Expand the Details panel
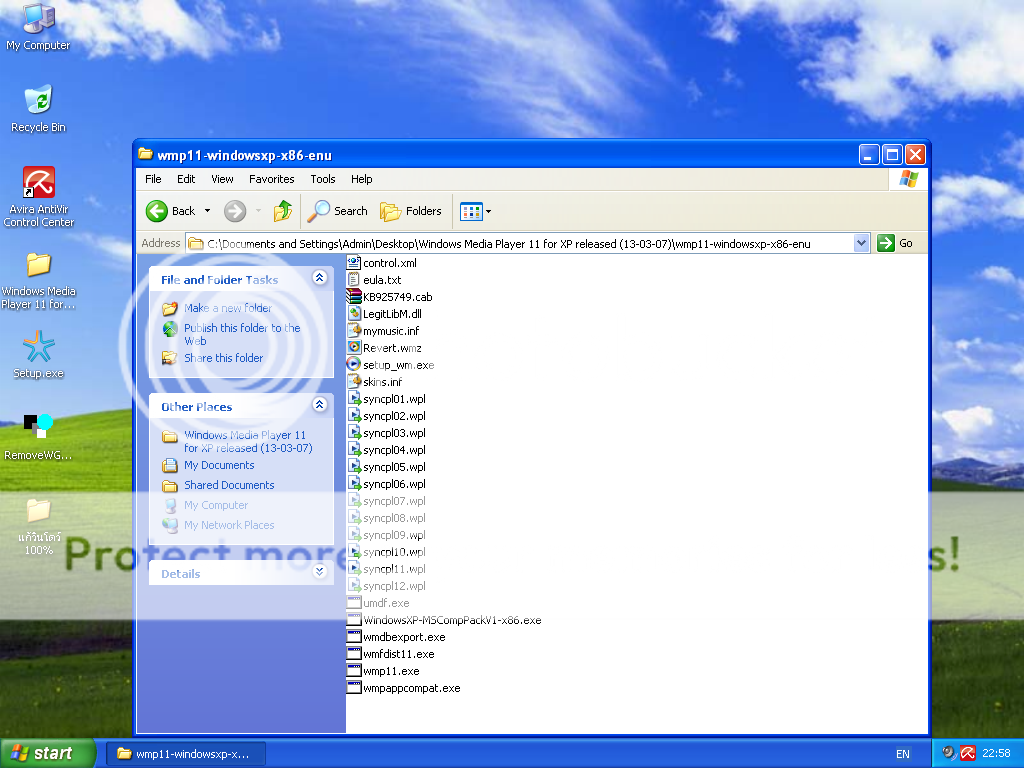Image resolution: width=1024 pixels, height=768 pixels. (x=319, y=571)
